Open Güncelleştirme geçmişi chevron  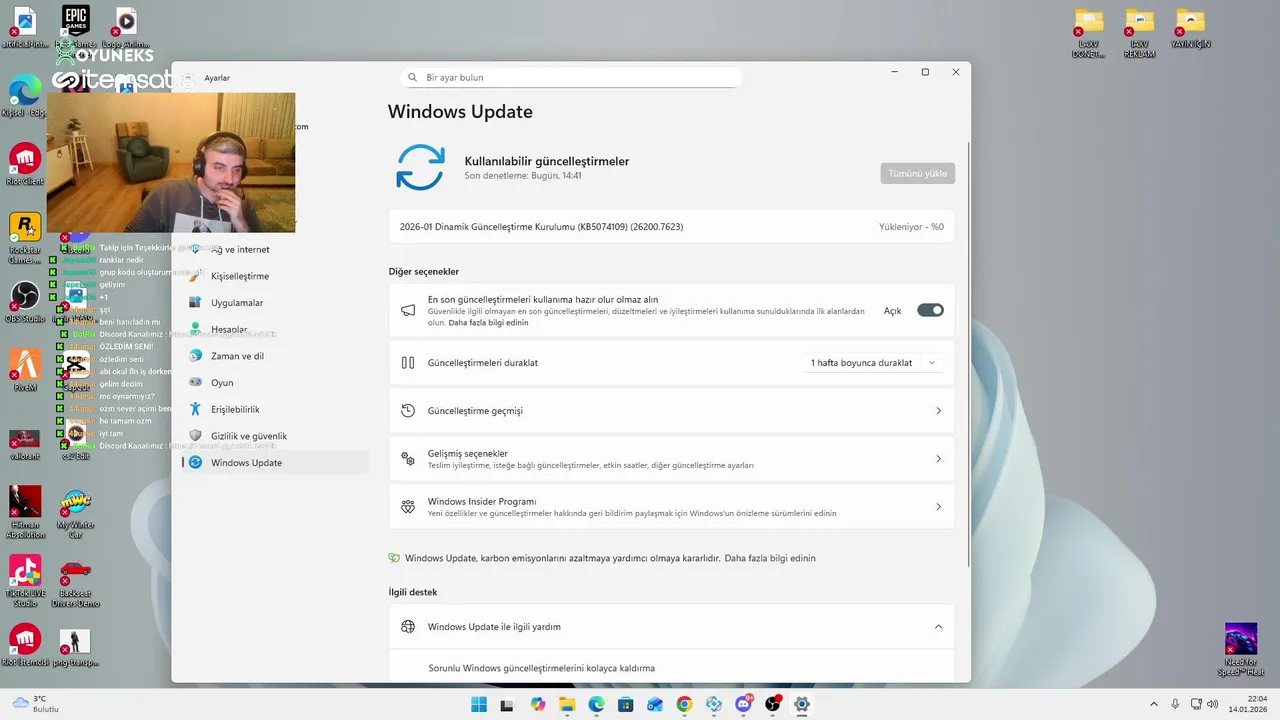(x=938, y=411)
